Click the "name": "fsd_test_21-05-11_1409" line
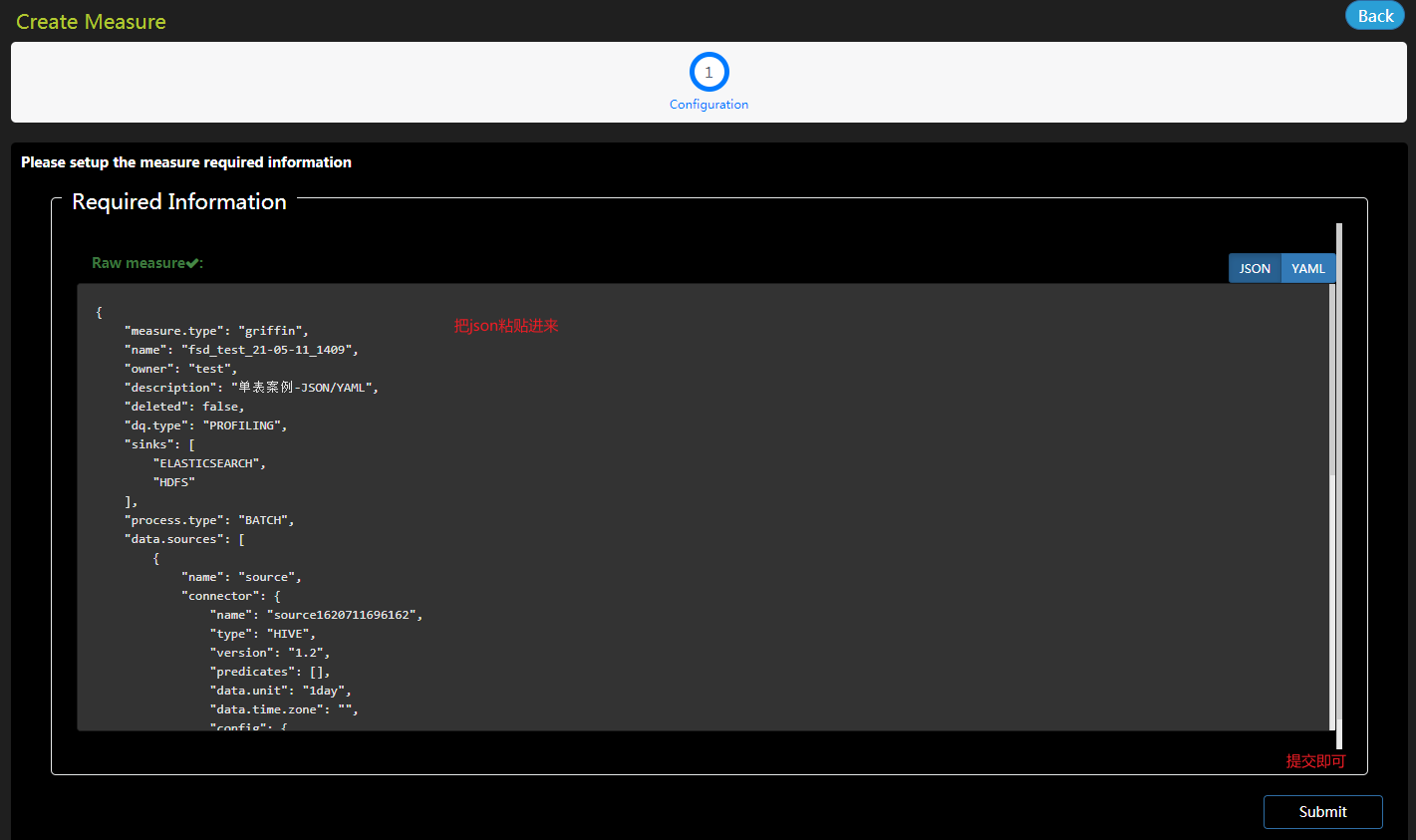1416x840 pixels. click(241, 350)
